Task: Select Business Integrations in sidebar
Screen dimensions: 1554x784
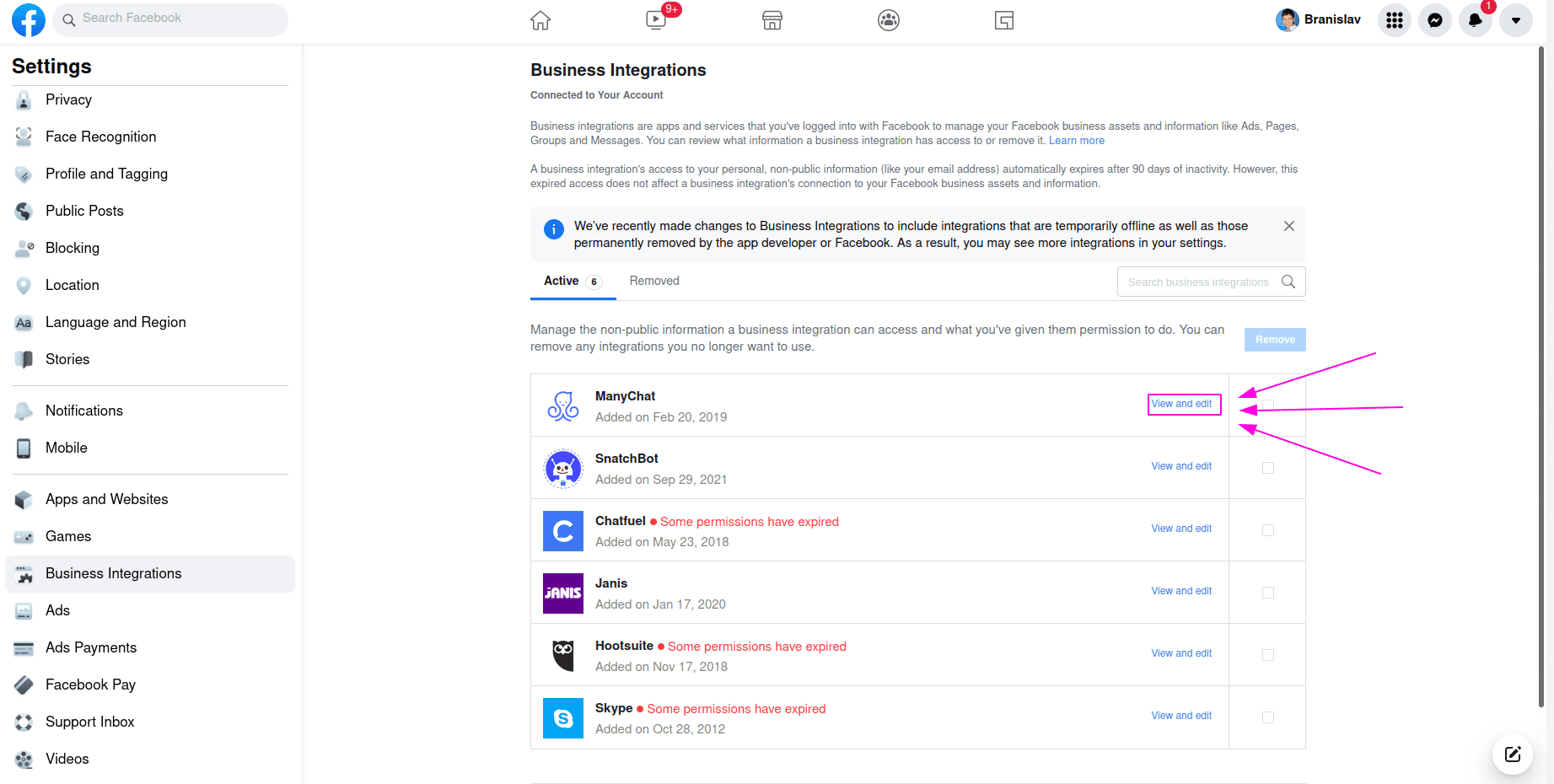Action: [x=150, y=573]
